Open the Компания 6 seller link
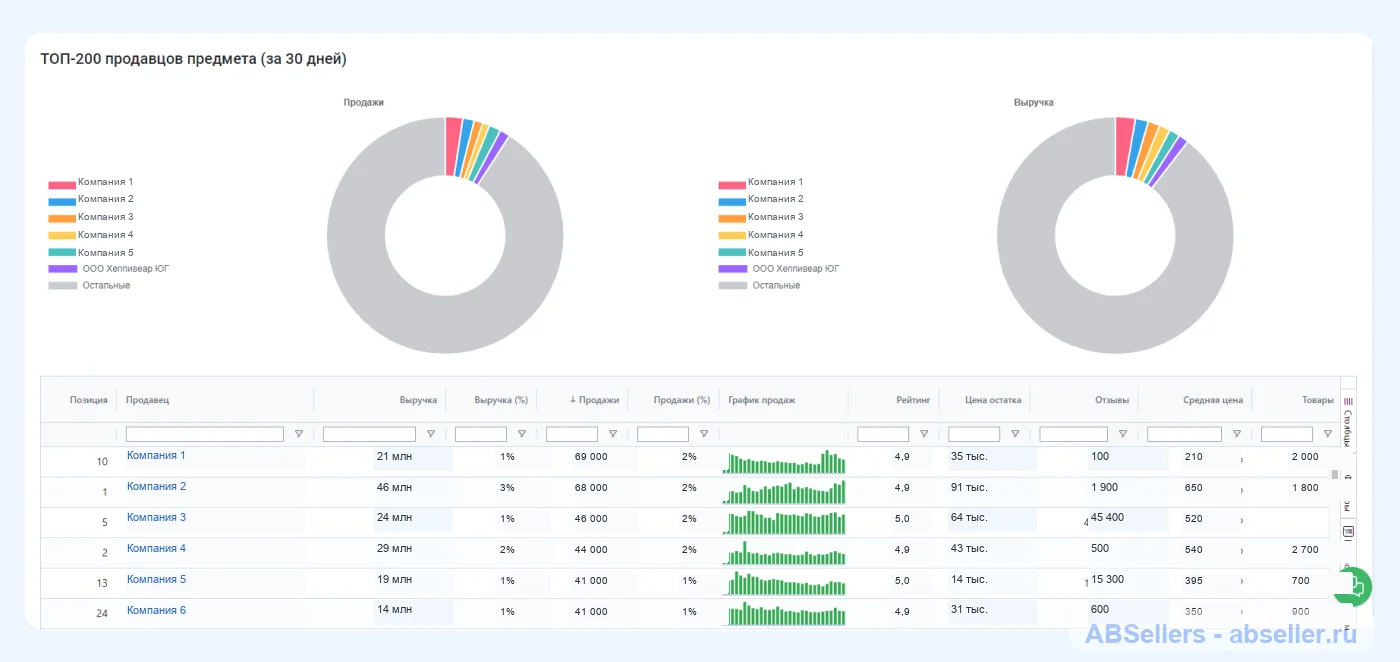1400x662 pixels. pos(156,611)
